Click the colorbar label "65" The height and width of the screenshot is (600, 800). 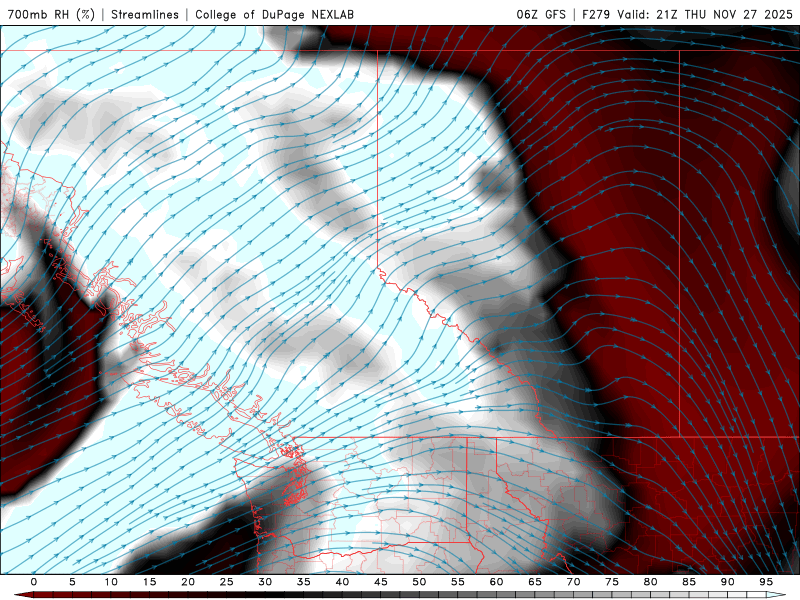coord(534,582)
